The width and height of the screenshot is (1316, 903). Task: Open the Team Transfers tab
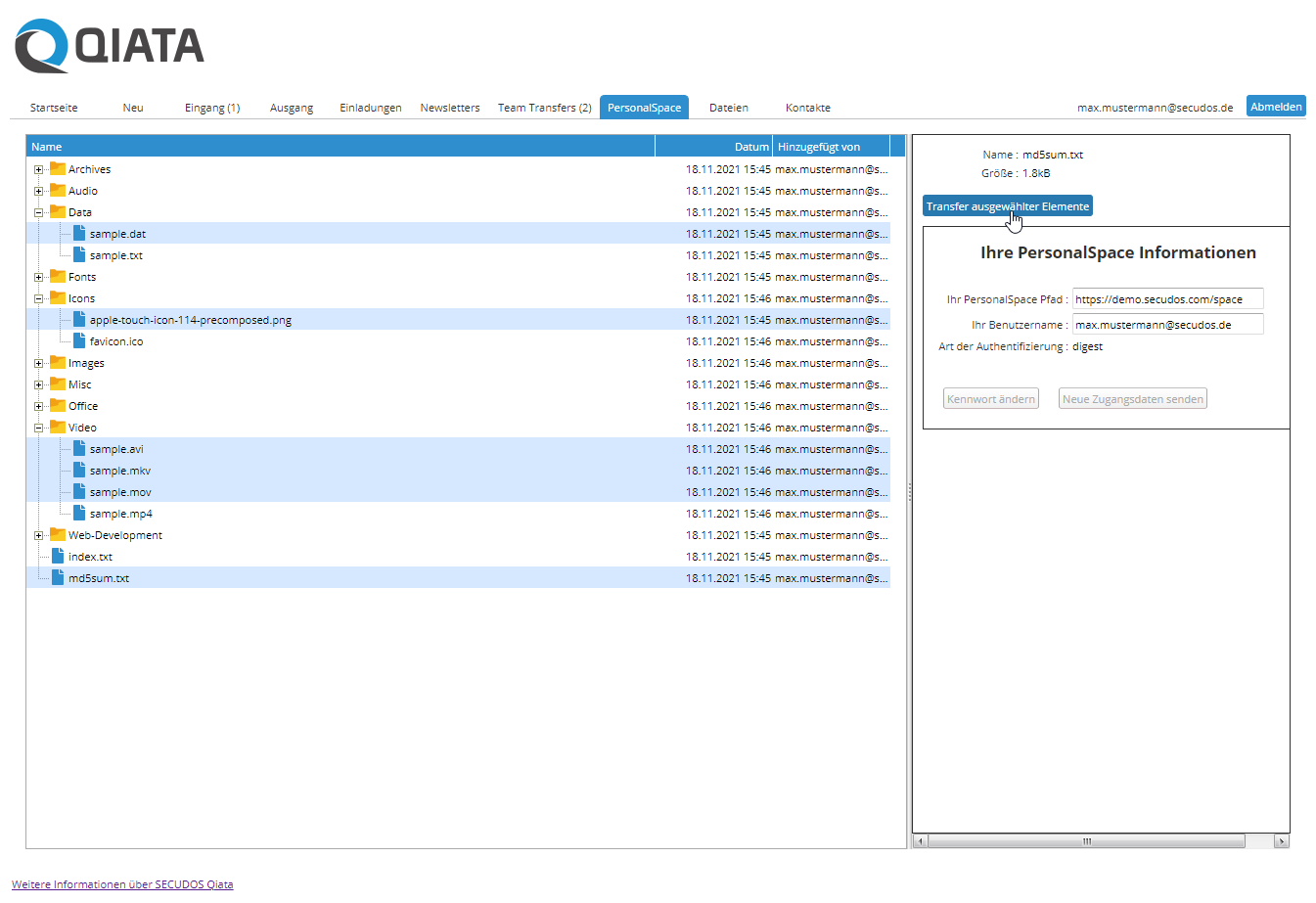pos(544,108)
